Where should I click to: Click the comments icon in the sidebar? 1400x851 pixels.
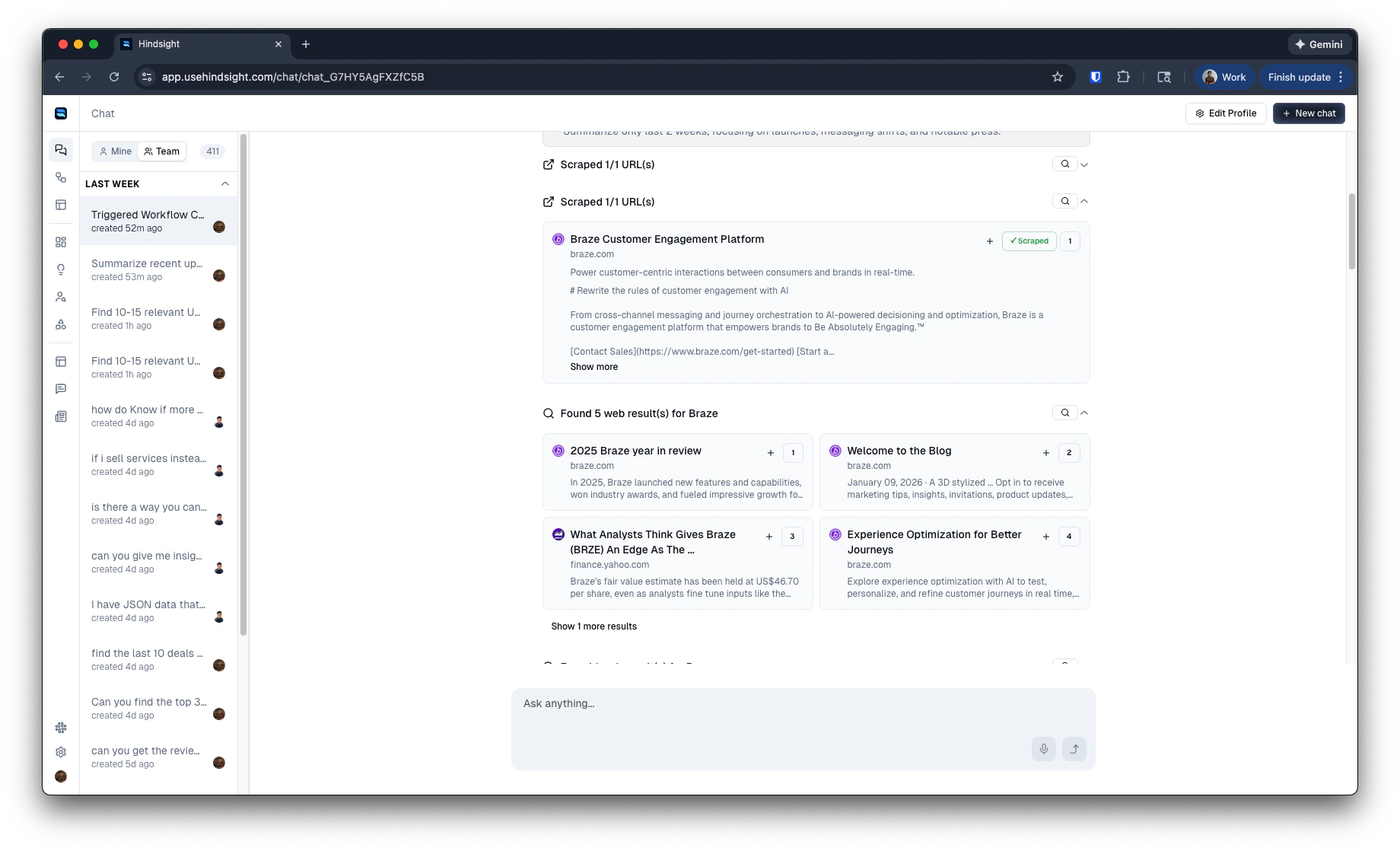61,388
